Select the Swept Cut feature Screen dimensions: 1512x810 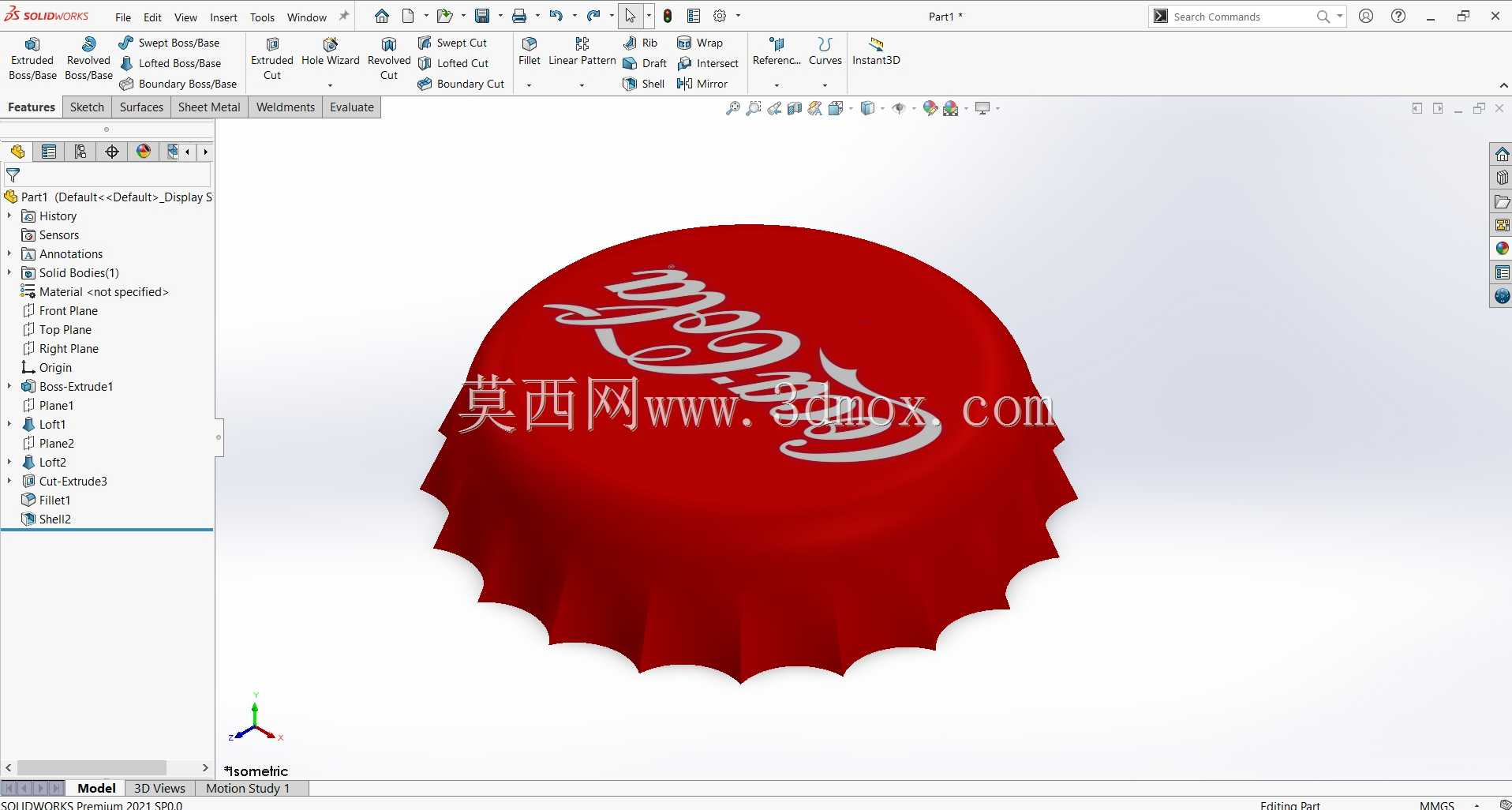[452, 43]
